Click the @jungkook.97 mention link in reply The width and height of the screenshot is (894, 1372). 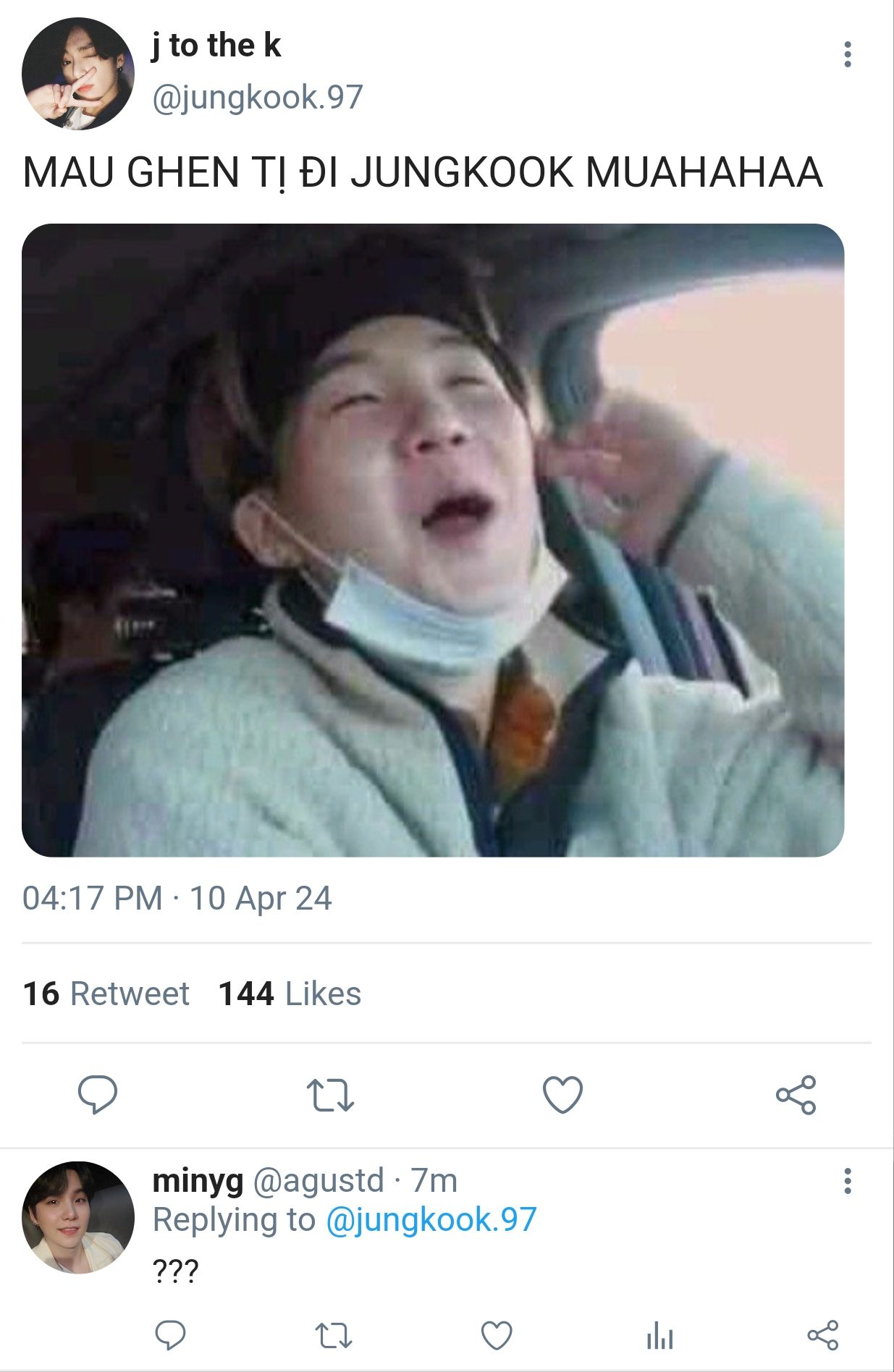(431, 1220)
